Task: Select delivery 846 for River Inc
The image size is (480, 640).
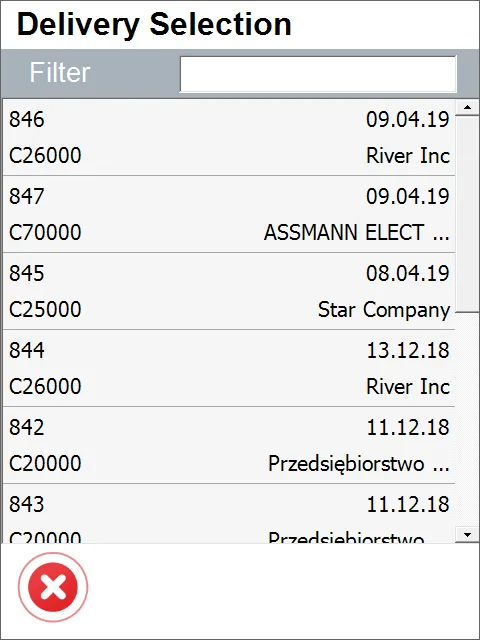Action: click(x=229, y=138)
